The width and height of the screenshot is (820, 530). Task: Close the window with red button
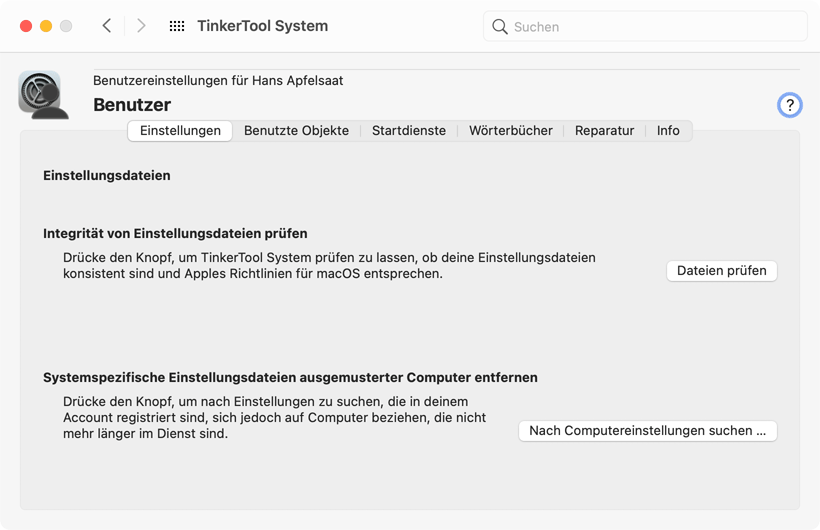point(26,26)
